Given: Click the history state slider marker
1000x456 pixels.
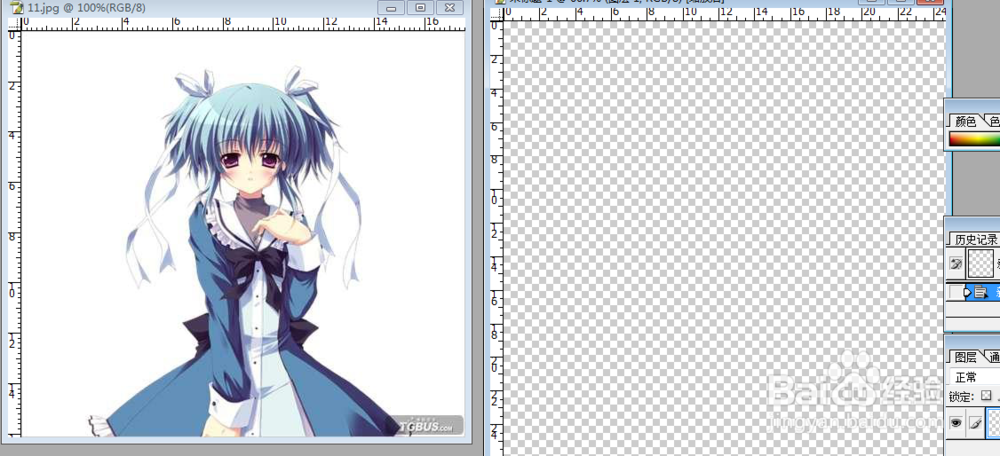Looking at the screenshot, I should [968, 292].
